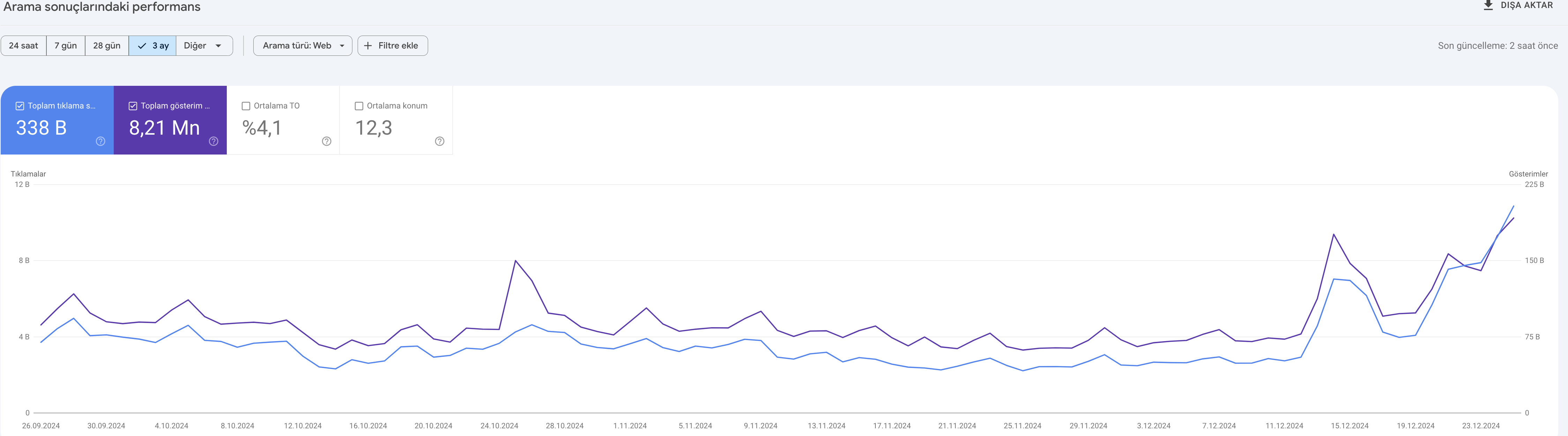Uncheck the Toplam gösterim checkbox
Viewport: 1568px width, 436px height.
133,106
